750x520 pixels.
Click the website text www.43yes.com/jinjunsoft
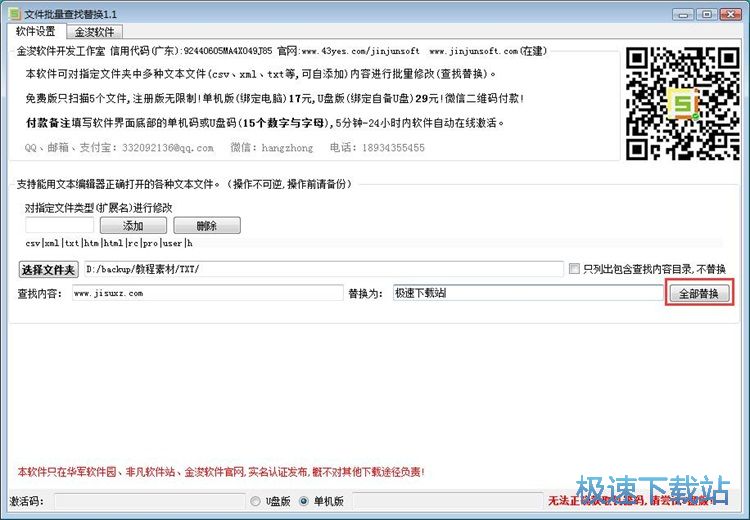click(361, 51)
